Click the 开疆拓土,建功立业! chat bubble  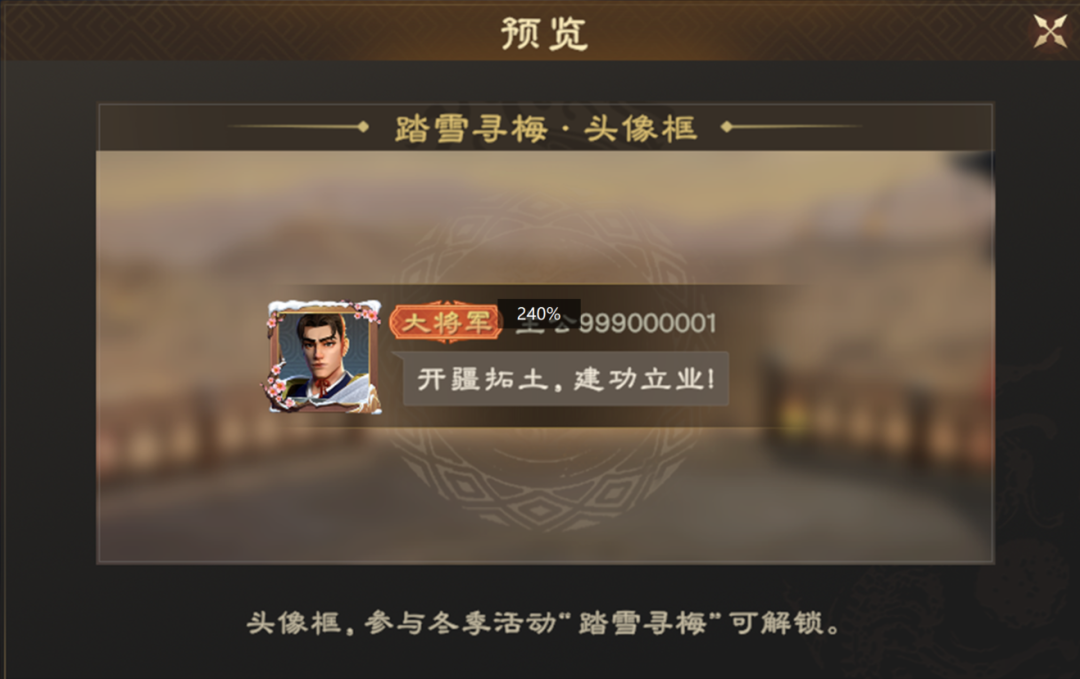click(x=565, y=379)
